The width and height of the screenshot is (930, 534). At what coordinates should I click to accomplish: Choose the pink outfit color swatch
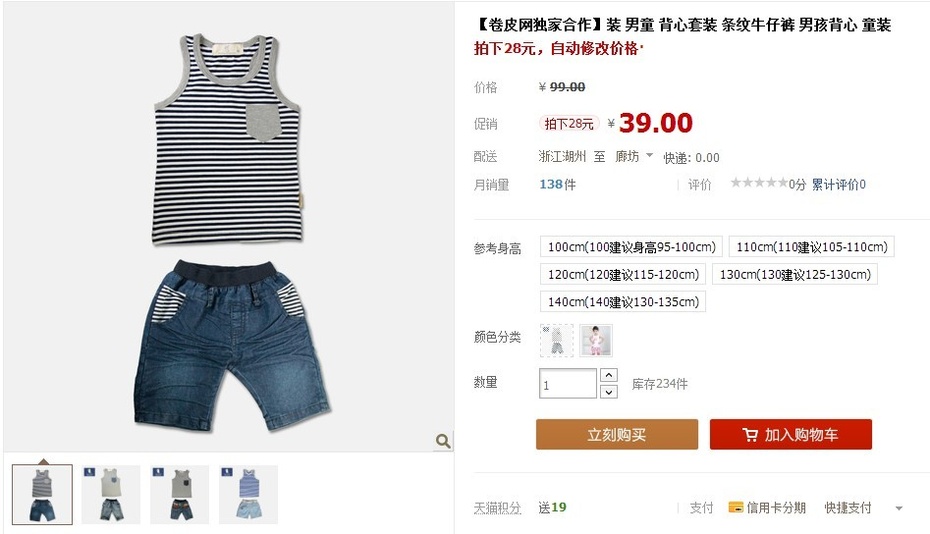coord(595,341)
